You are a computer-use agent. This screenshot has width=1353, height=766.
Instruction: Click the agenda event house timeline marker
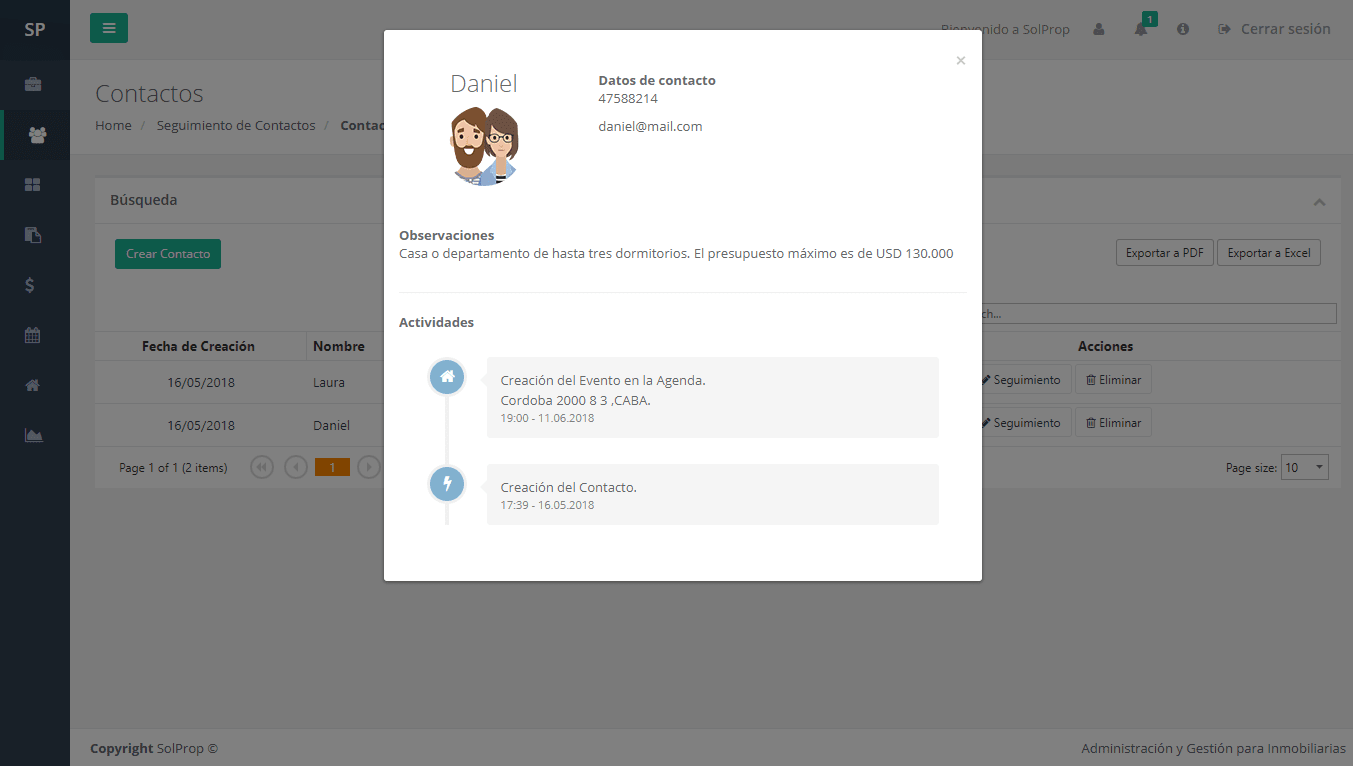point(447,377)
